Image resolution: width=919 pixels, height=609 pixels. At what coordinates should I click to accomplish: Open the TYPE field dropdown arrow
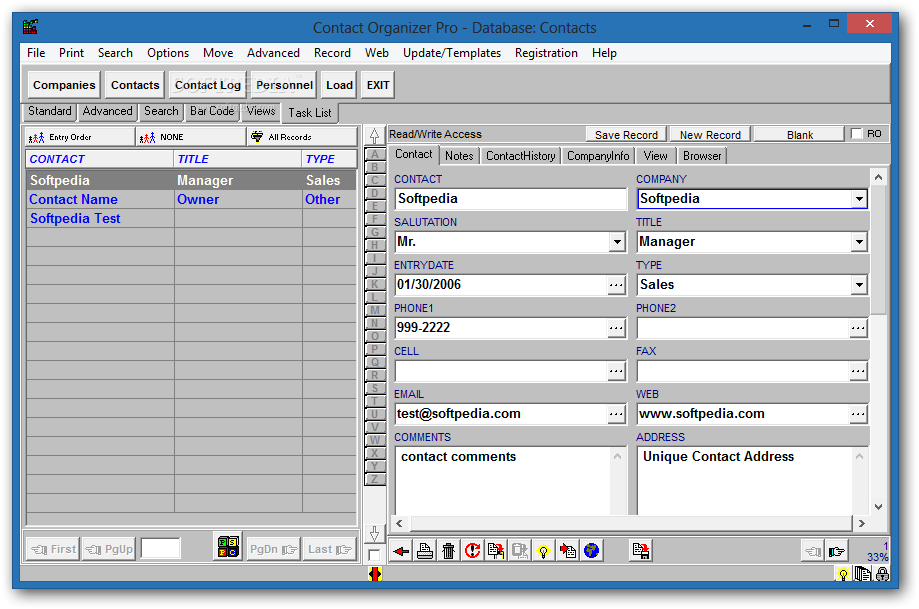859,285
